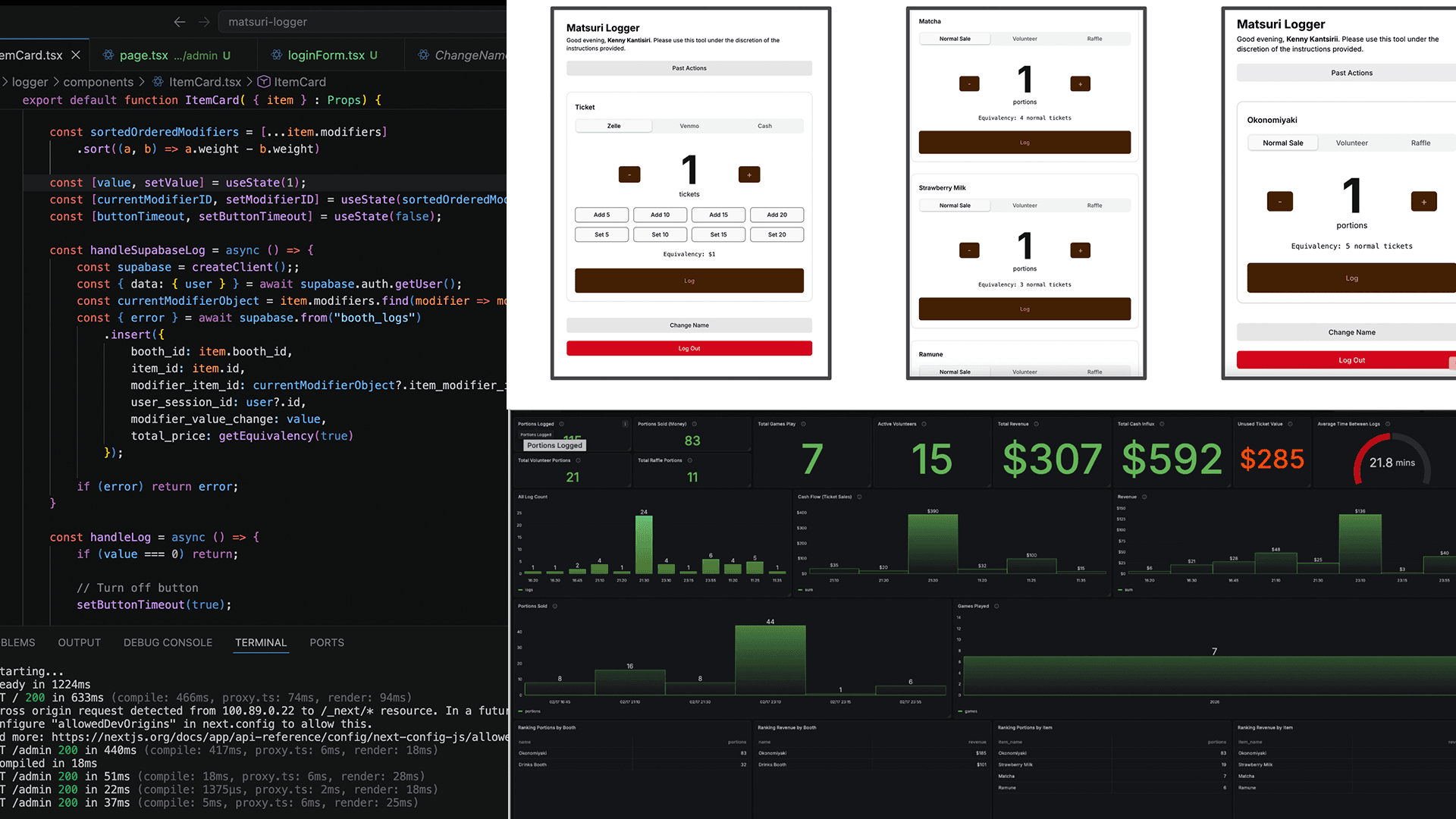
Task: Select Normal Sale in Strawberry Milk card
Action: point(955,206)
